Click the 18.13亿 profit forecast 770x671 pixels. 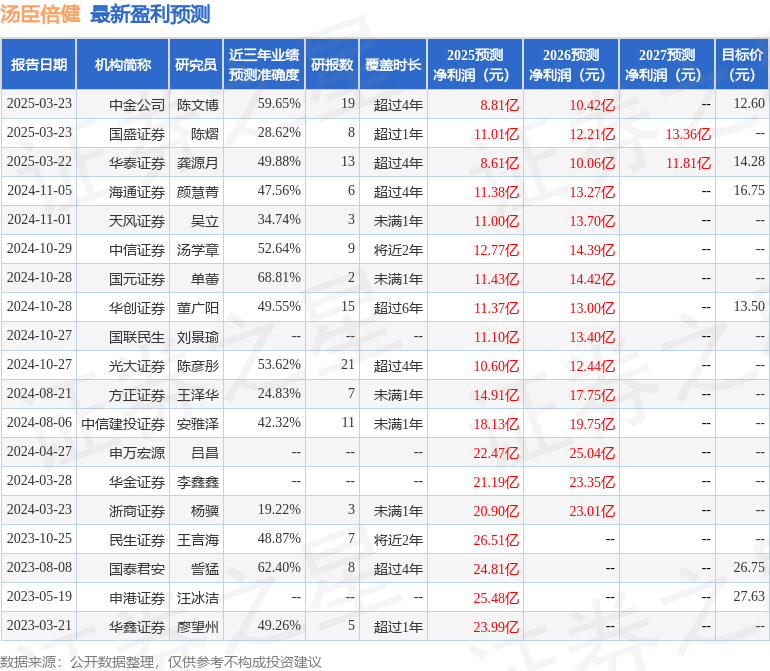tap(496, 423)
